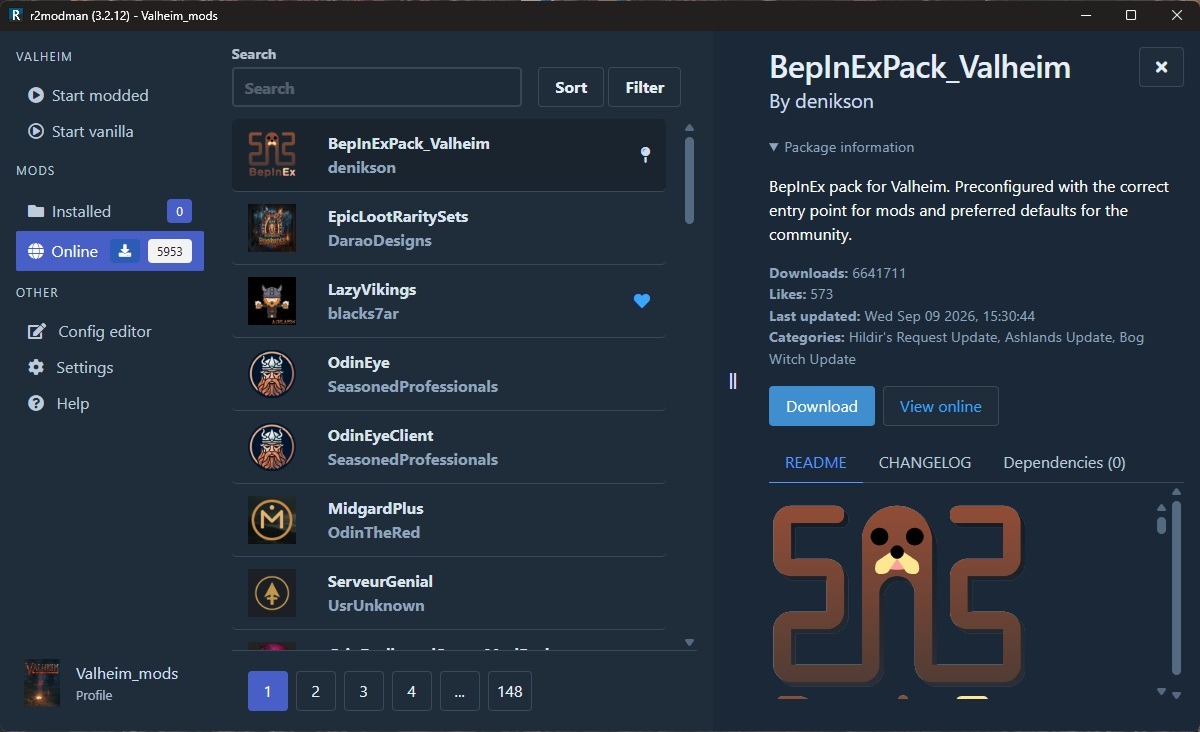Image resolution: width=1200 pixels, height=732 pixels.
Task: Click the Help question mark icon
Action: pyautogui.click(x=36, y=403)
